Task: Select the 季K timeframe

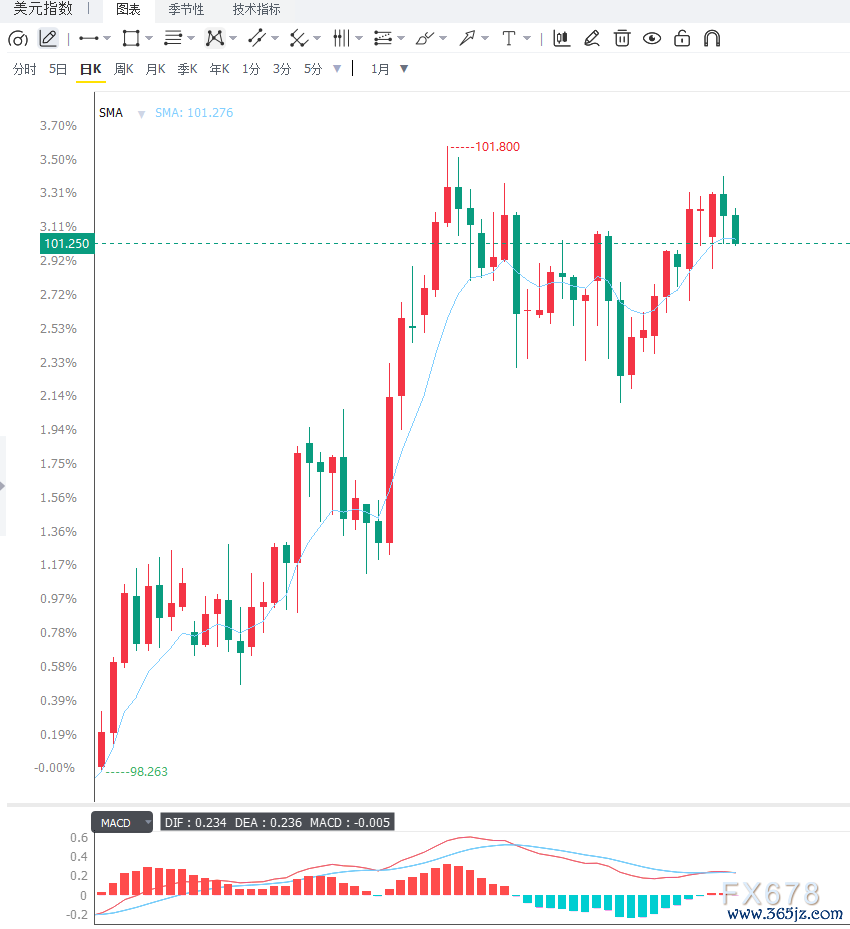Action: point(187,69)
